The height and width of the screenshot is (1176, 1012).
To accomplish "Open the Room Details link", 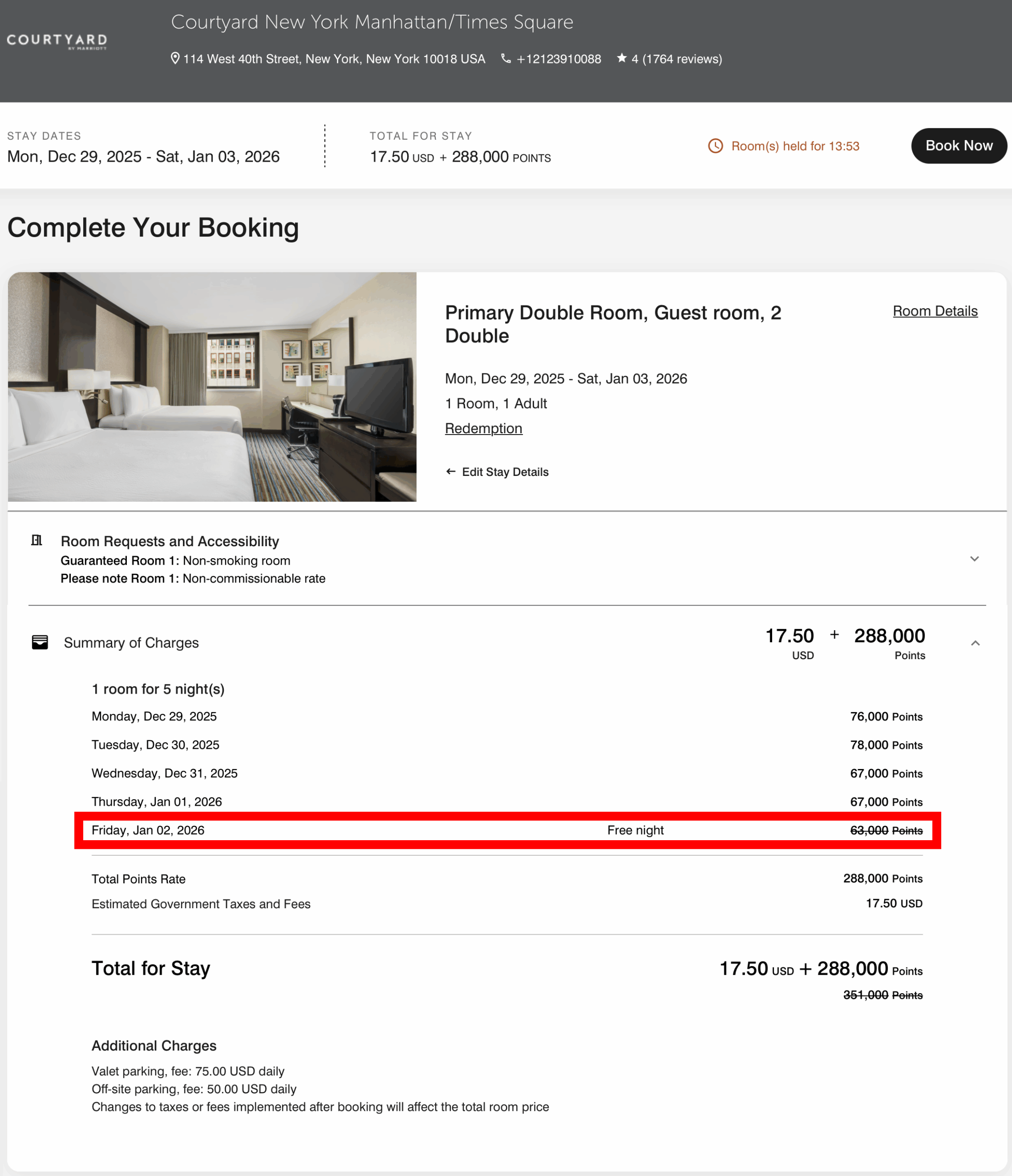I will click(935, 311).
